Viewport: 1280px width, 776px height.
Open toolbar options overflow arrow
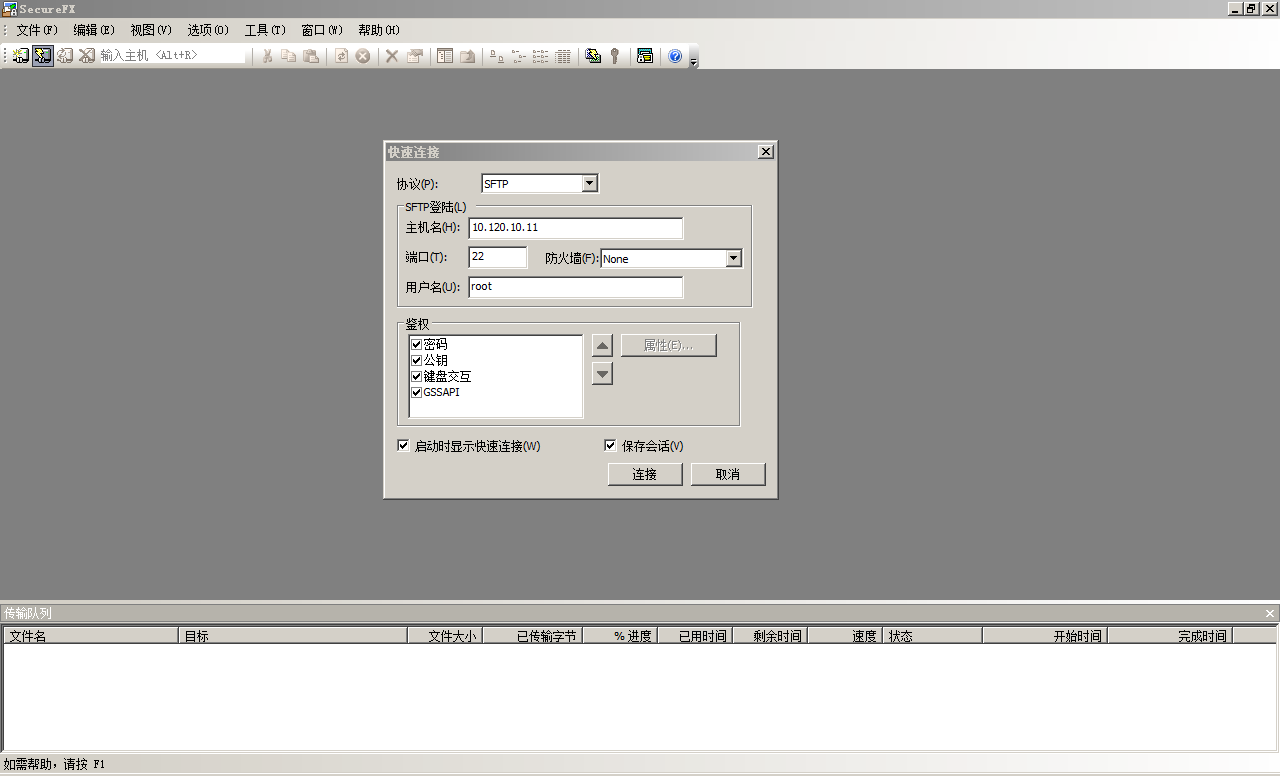click(694, 58)
